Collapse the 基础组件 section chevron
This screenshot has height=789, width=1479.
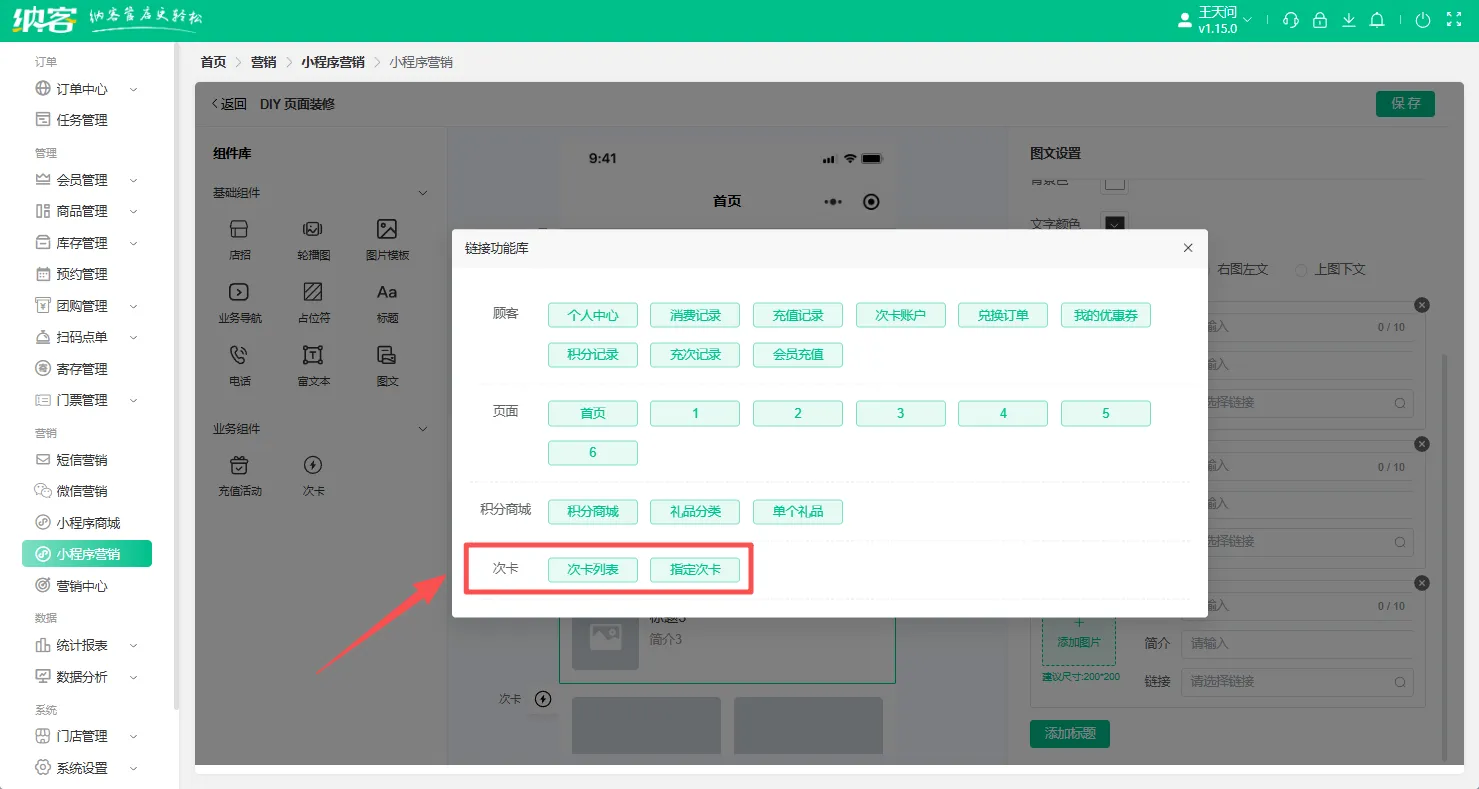pyautogui.click(x=422, y=193)
